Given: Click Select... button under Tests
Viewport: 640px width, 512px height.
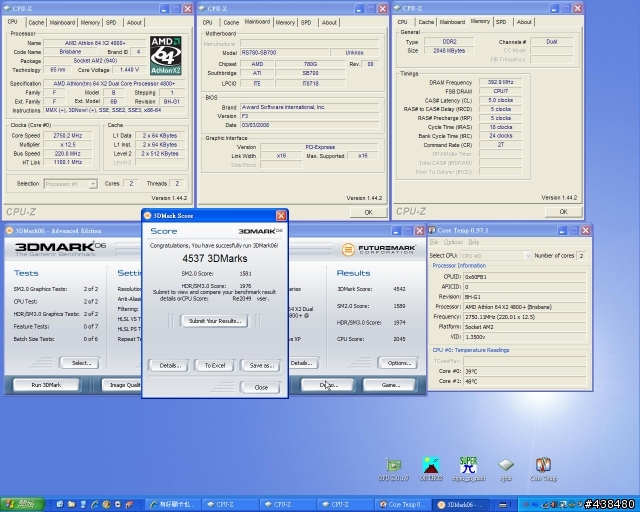Looking at the screenshot, I should pos(81,363).
